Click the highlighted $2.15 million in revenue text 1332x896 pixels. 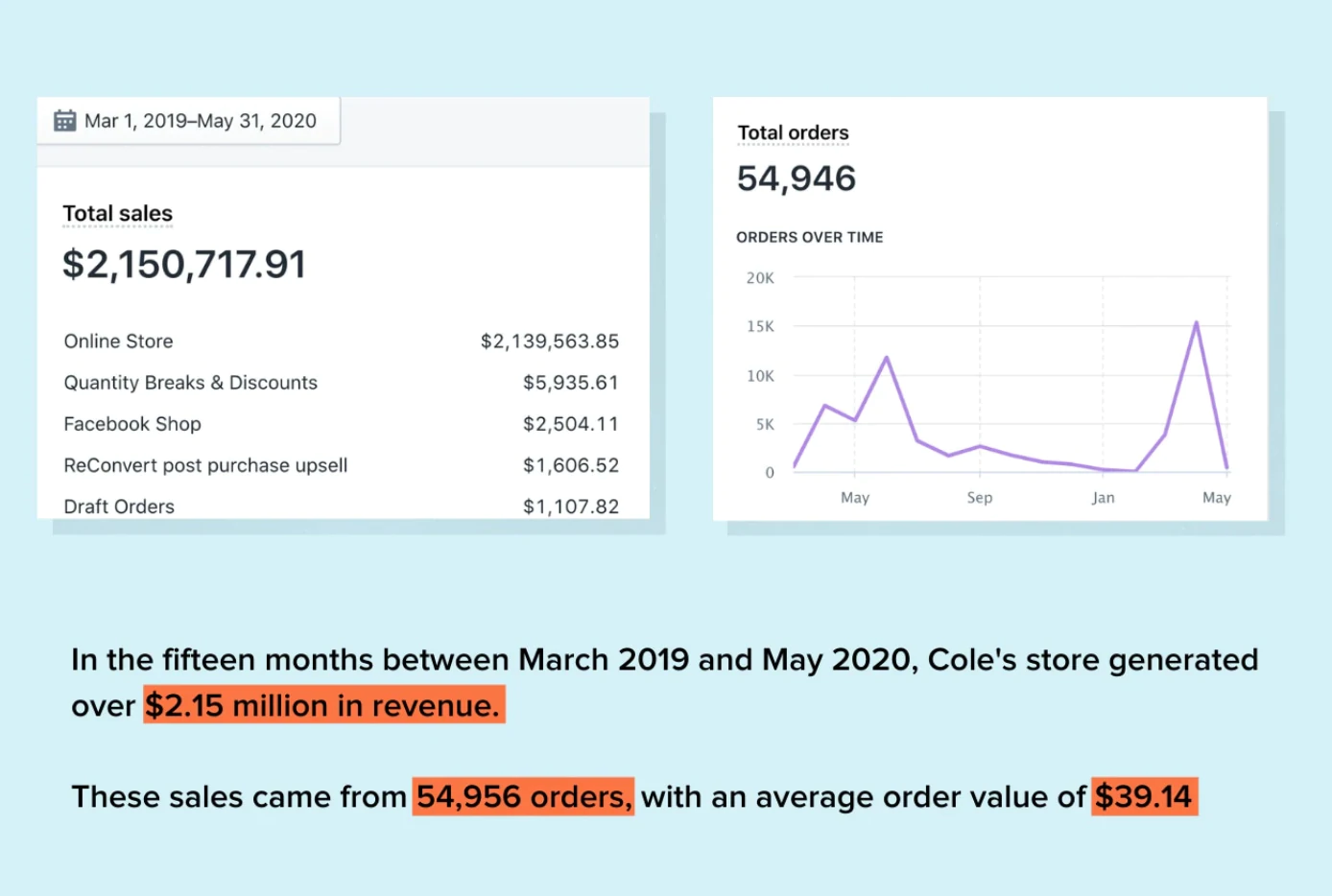point(323,705)
